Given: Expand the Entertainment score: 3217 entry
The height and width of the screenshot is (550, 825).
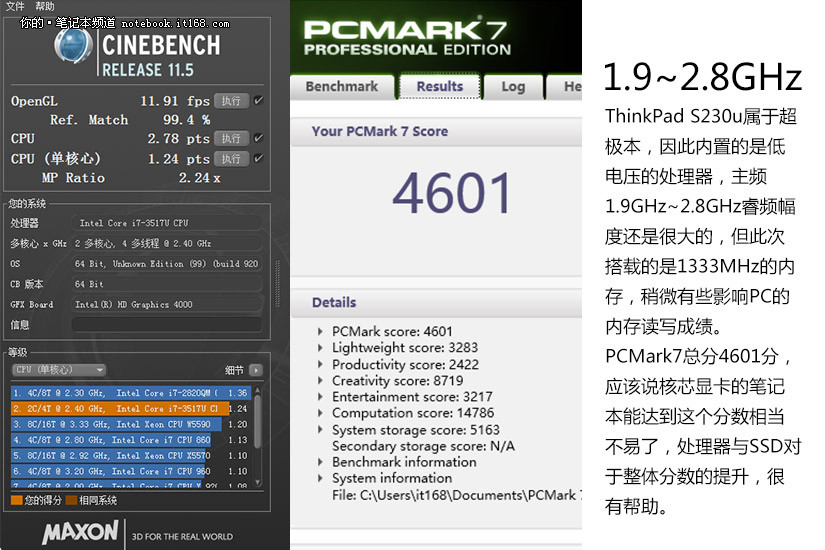Looking at the screenshot, I should click(320, 397).
